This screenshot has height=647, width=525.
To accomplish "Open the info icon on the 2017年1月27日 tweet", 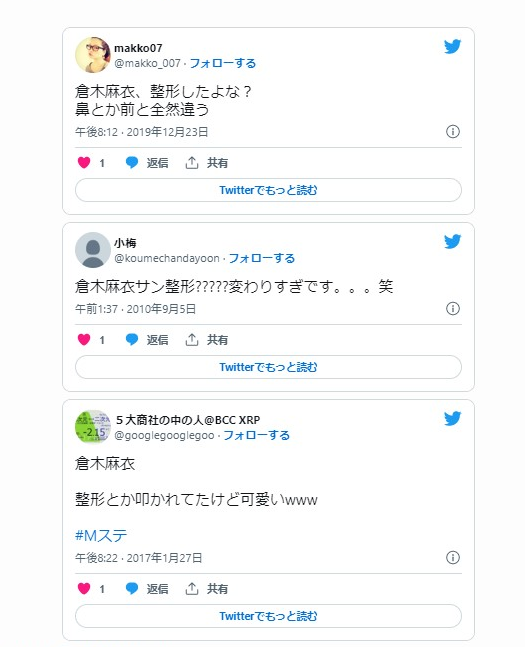I will (x=453, y=558).
